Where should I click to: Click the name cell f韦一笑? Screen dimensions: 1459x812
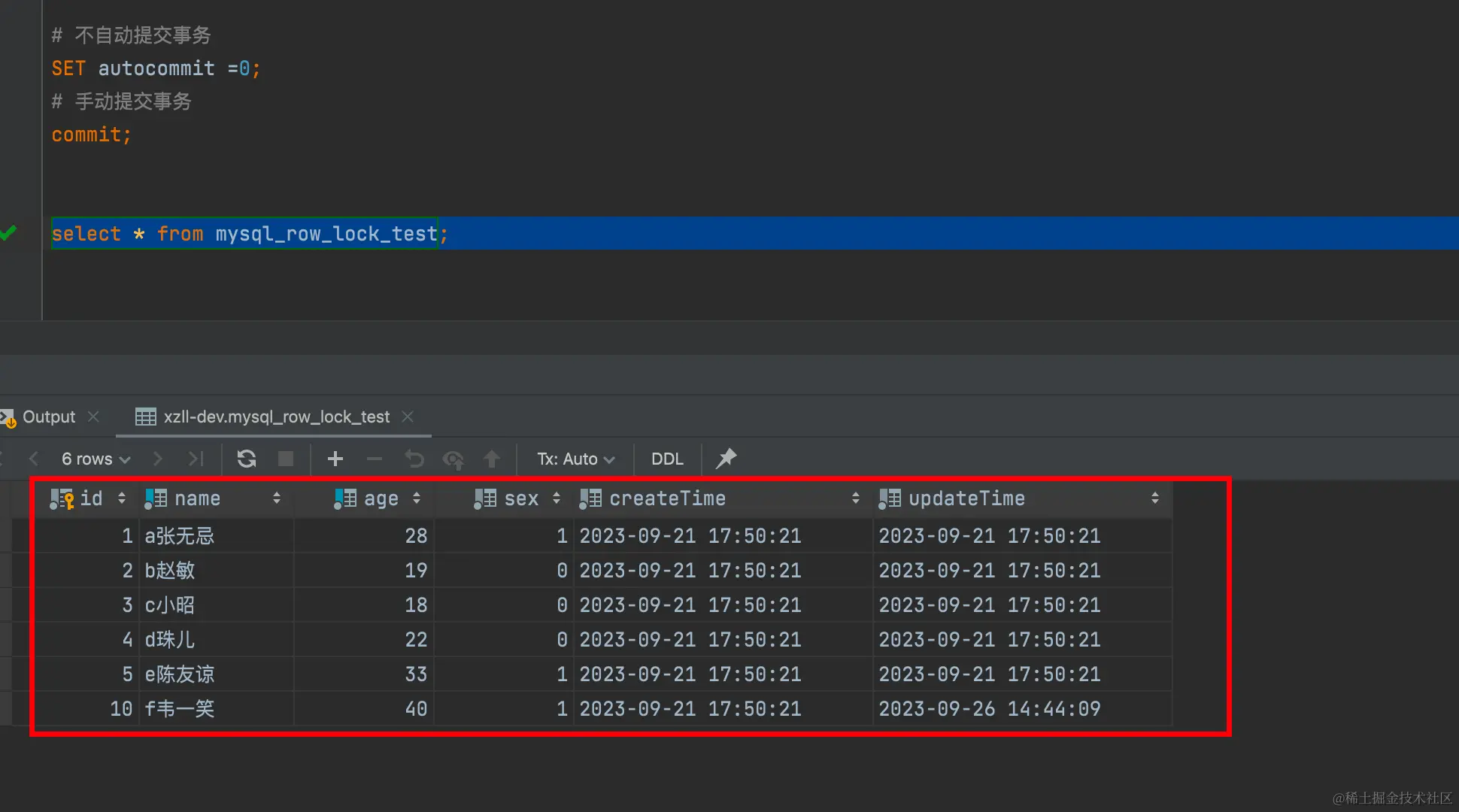point(179,709)
